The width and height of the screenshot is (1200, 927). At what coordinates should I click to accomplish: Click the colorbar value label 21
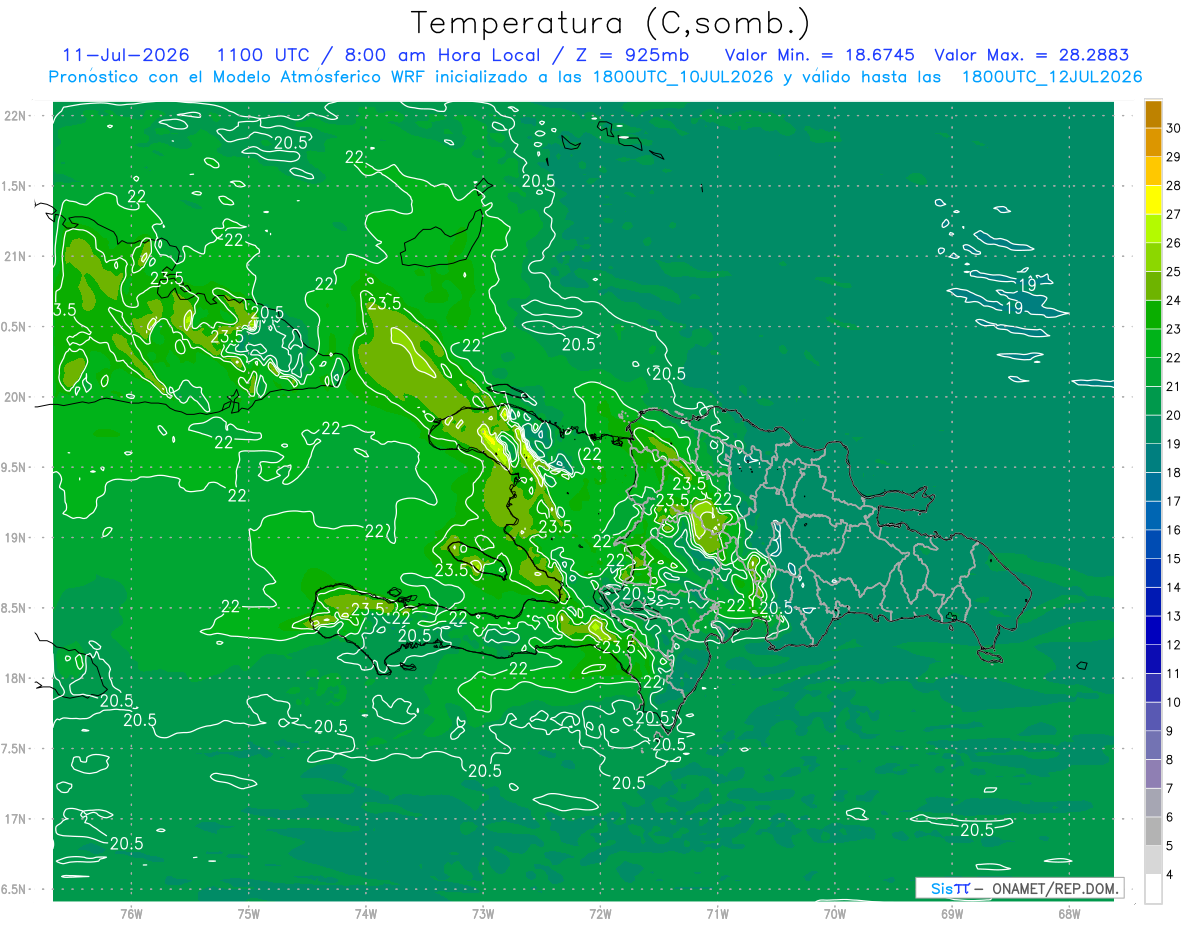(1173, 386)
